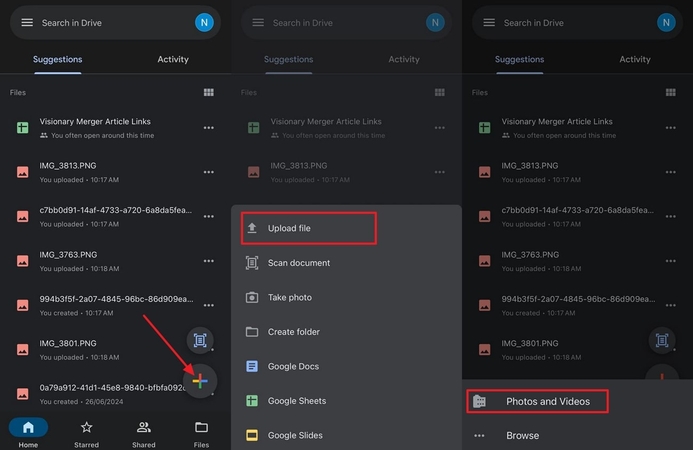The image size is (693, 450).
Task: Open more options for 994b3f5f file in left screen
Action: (209, 305)
